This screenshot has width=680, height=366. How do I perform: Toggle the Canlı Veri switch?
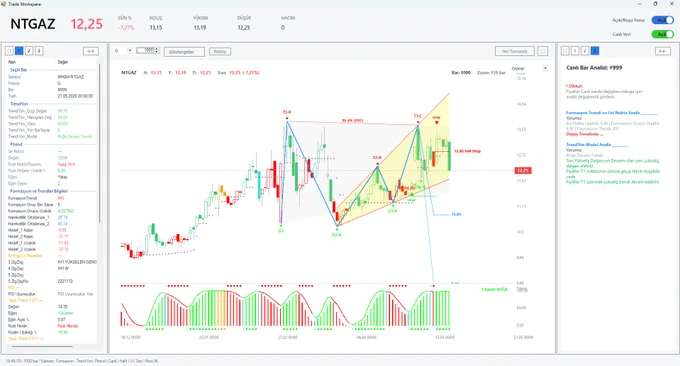click(x=663, y=34)
